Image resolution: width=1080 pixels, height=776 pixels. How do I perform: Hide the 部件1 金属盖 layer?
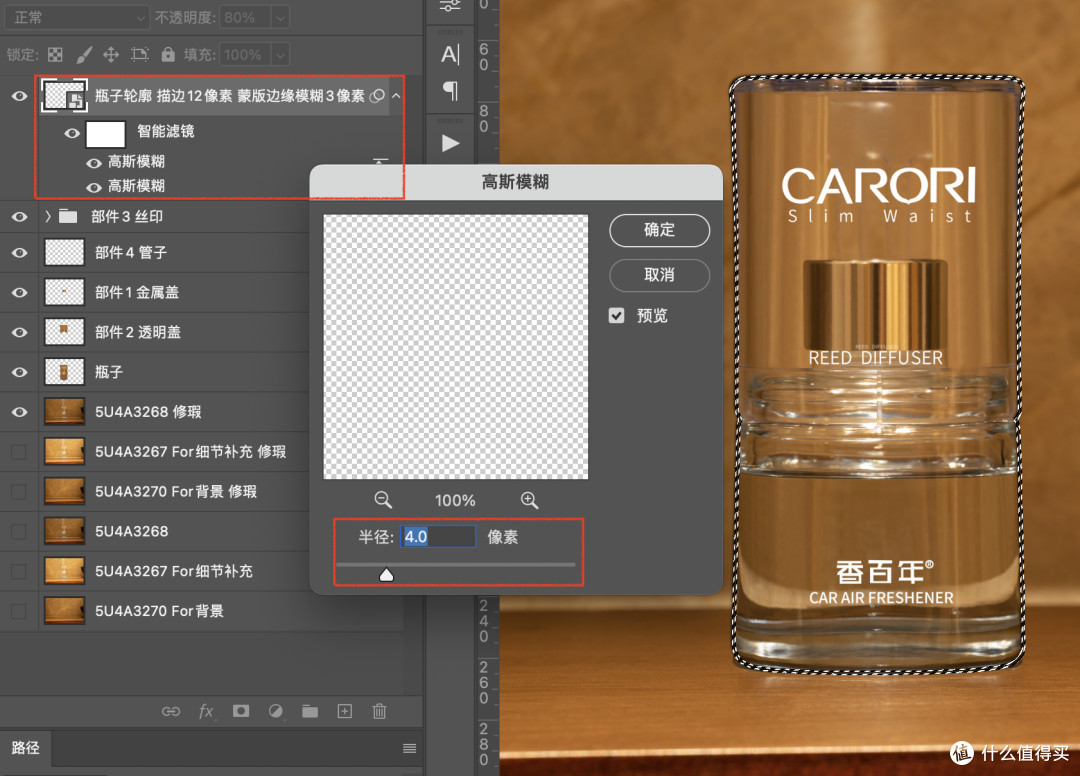click(x=19, y=292)
